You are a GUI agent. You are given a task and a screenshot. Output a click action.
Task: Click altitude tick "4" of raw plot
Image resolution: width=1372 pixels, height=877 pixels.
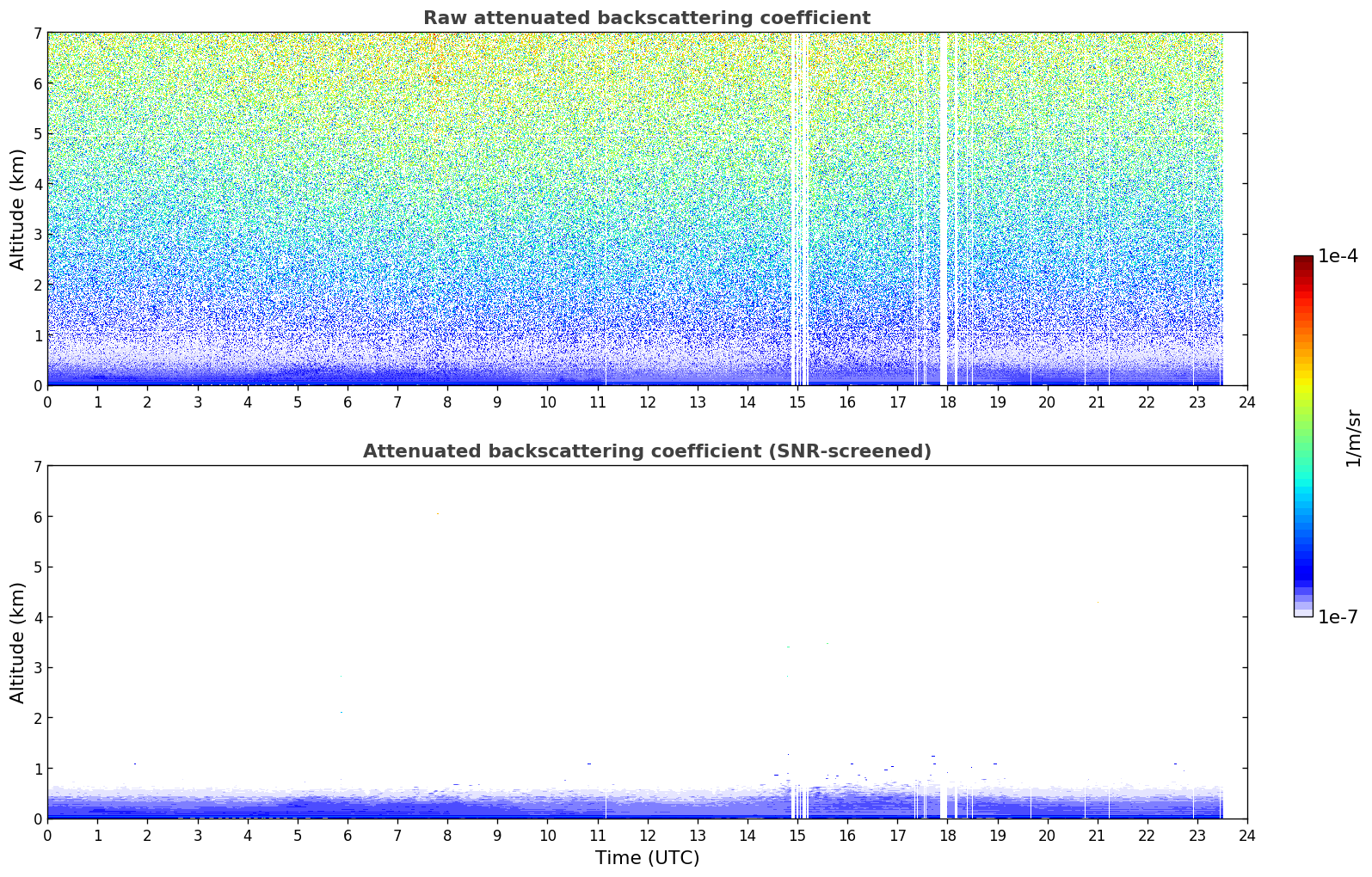[x=38, y=184]
